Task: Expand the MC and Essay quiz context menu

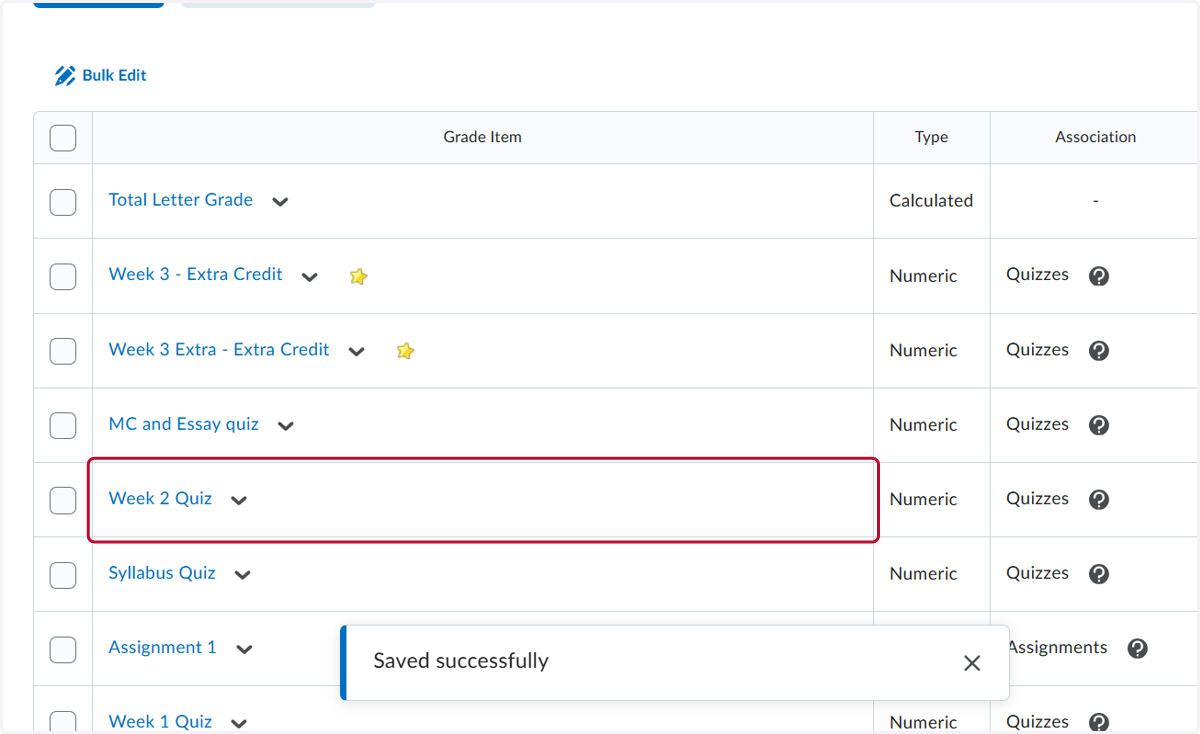Action: [286, 426]
